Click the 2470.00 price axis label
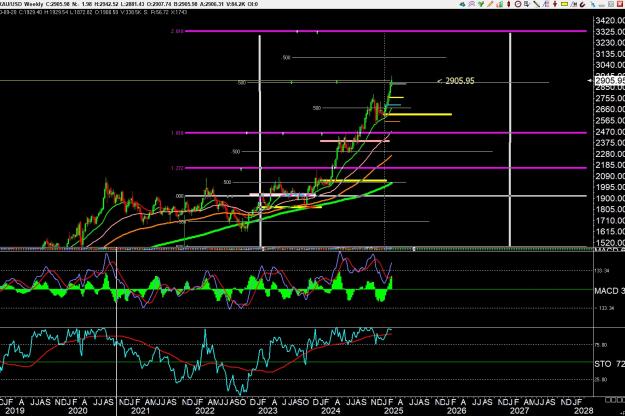Viewport: 625px width, 416px height. [x=610, y=131]
